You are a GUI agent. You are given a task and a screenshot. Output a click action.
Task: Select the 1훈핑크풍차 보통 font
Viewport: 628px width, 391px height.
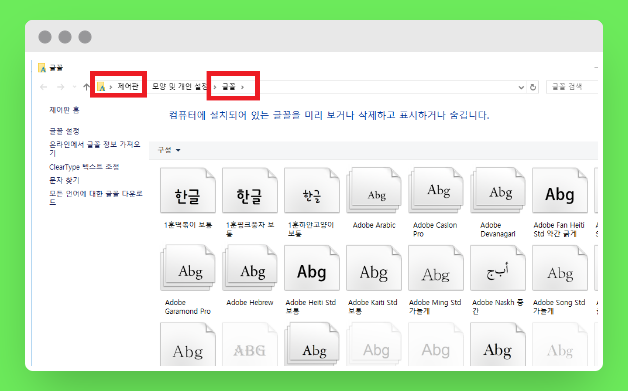pyautogui.click(x=250, y=202)
